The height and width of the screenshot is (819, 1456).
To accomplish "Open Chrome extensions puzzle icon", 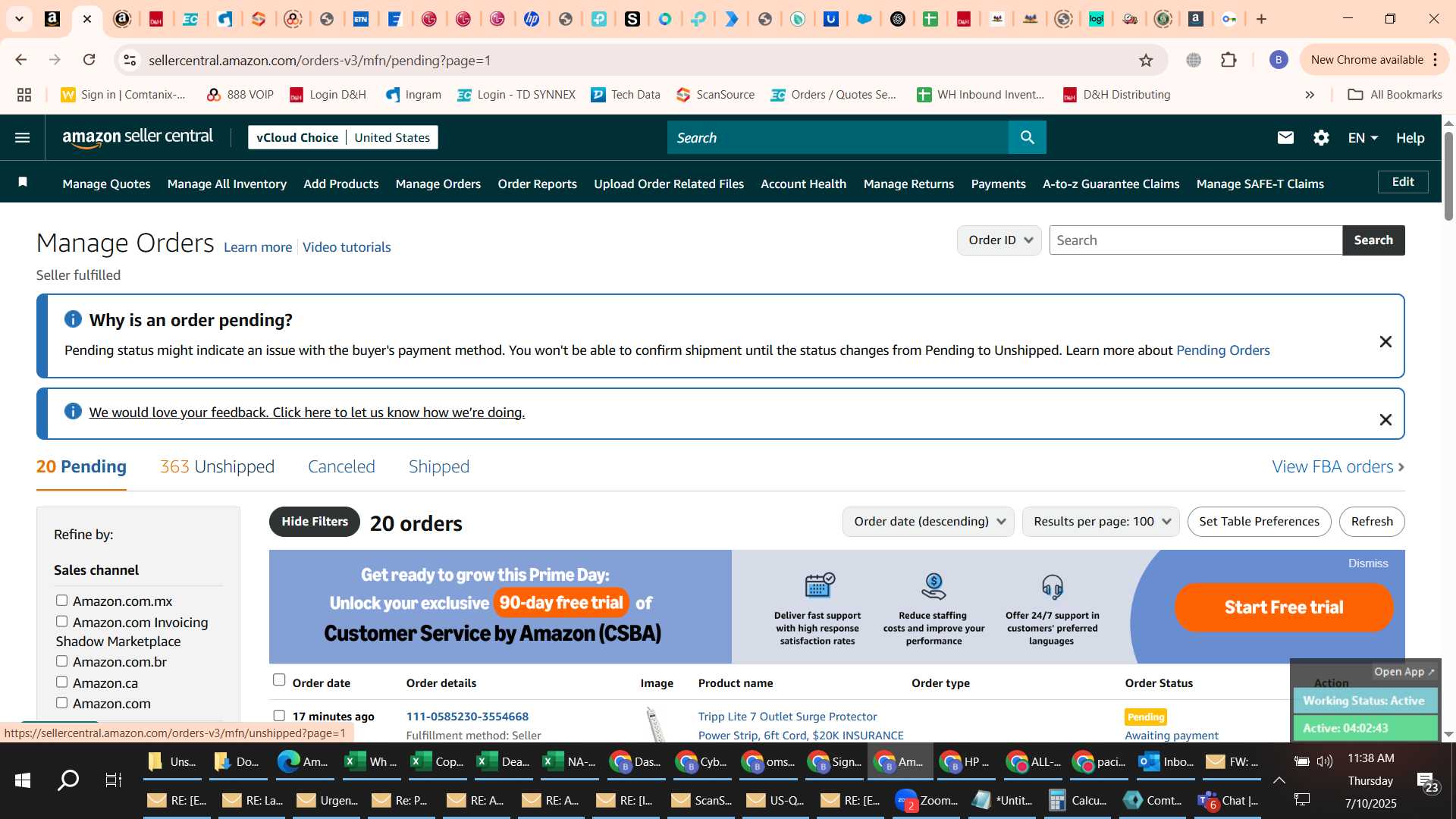I will (x=1228, y=60).
